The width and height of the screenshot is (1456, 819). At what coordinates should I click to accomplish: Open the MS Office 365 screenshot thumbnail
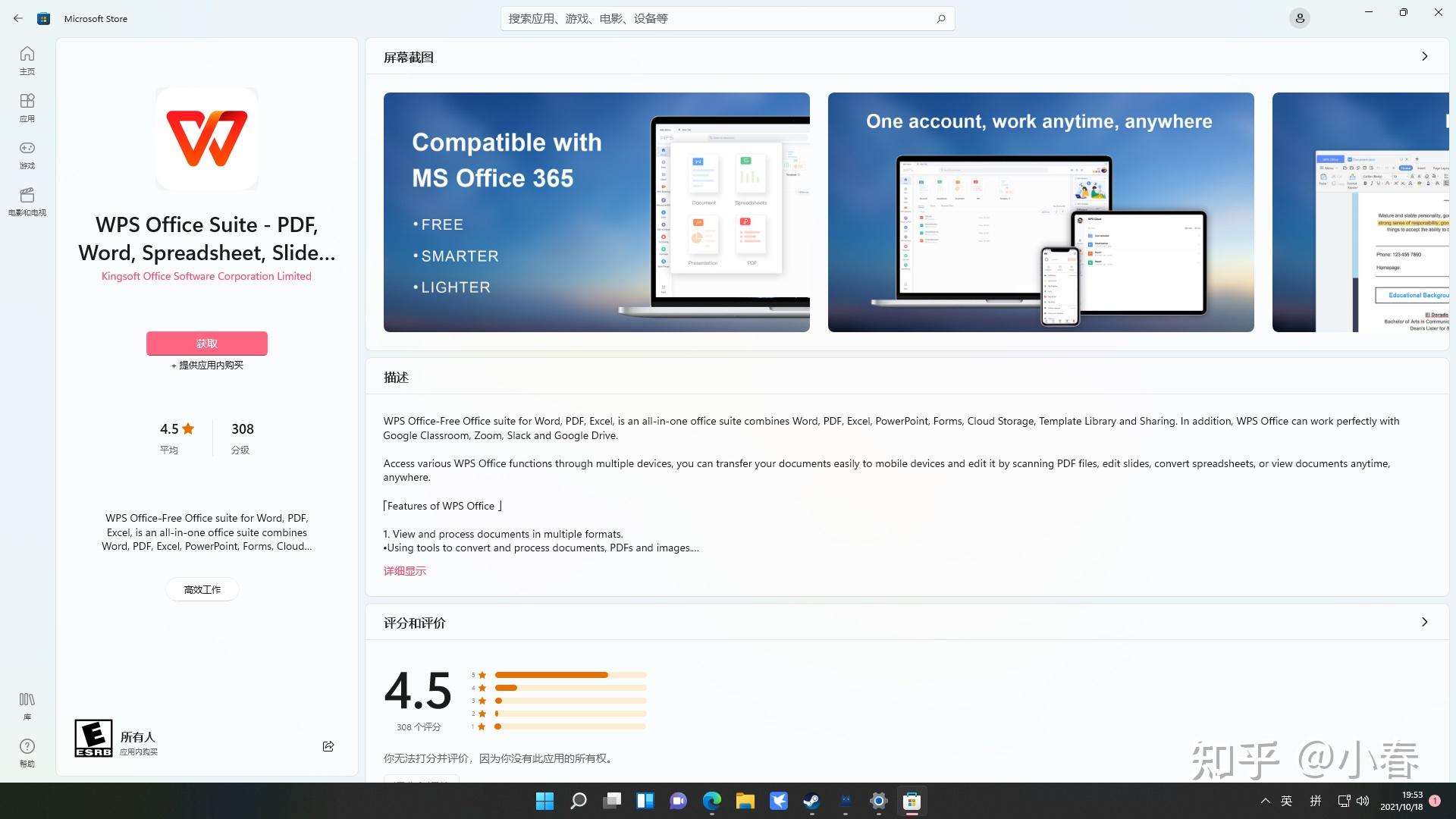pos(596,212)
